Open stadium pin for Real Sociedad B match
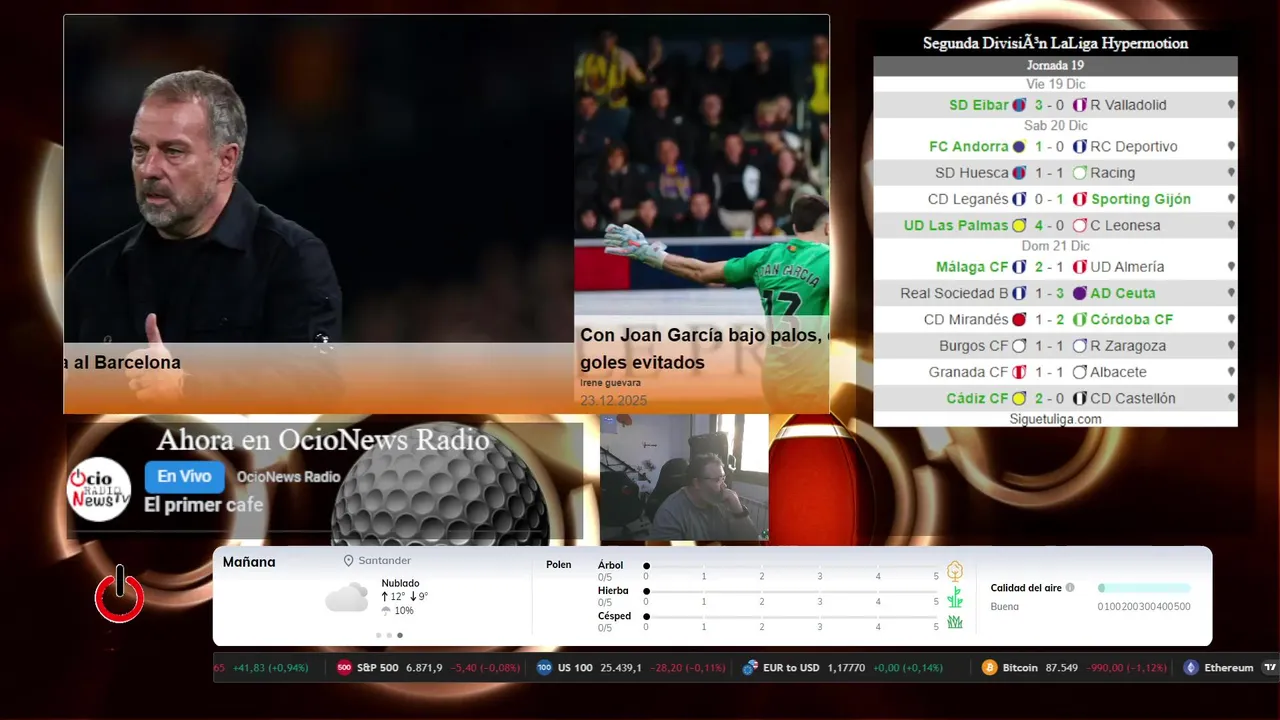1280x720 pixels. [1231, 293]
